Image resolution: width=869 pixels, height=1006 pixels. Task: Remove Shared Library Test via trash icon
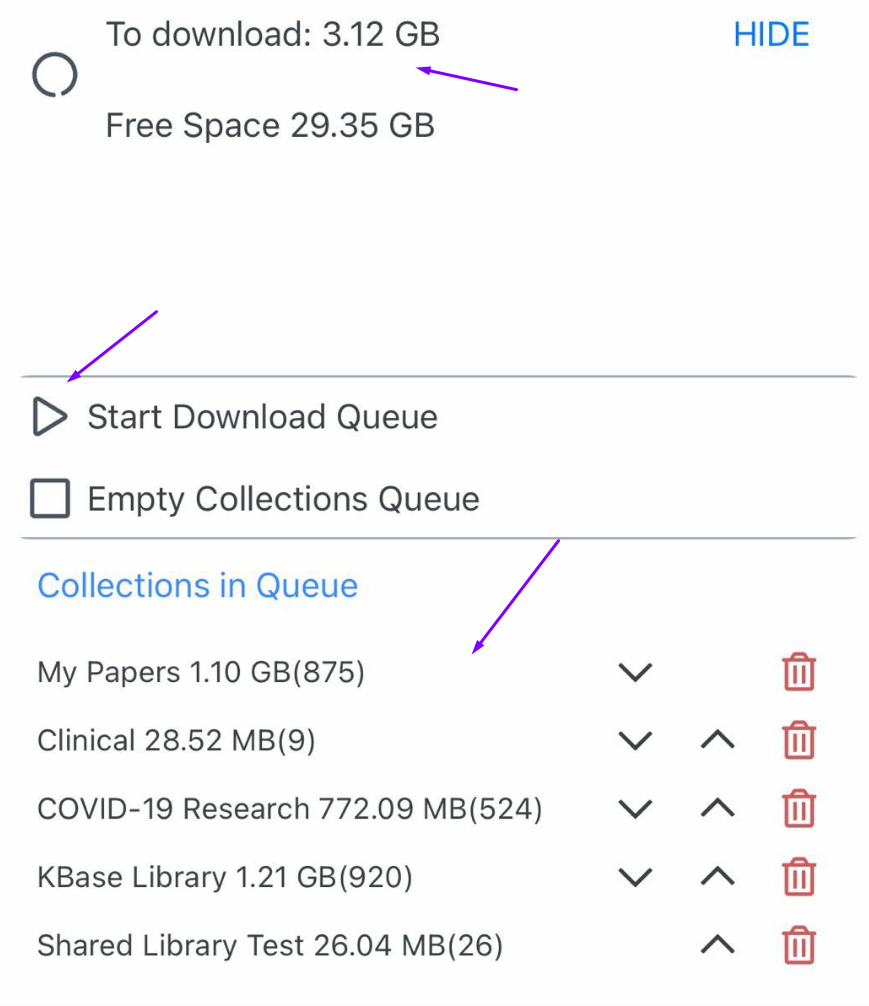click(798, 945)
